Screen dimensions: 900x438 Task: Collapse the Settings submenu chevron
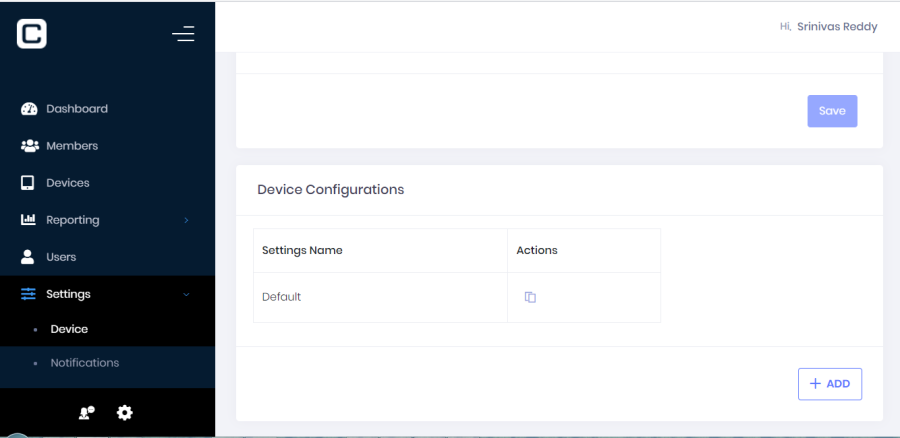186,294
